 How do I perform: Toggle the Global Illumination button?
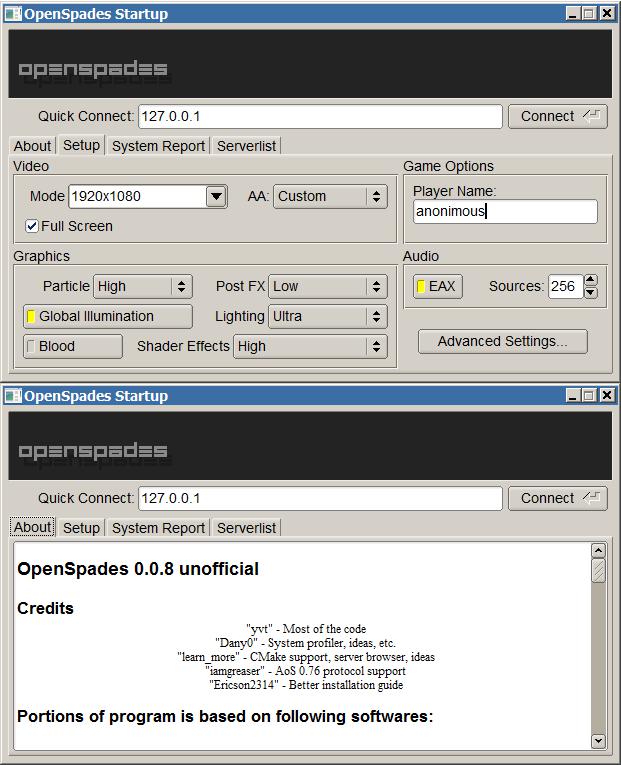[x=108, y=317]
